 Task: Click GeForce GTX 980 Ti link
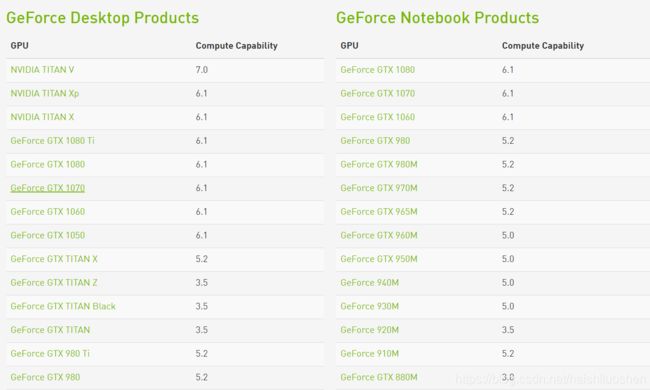50,353
